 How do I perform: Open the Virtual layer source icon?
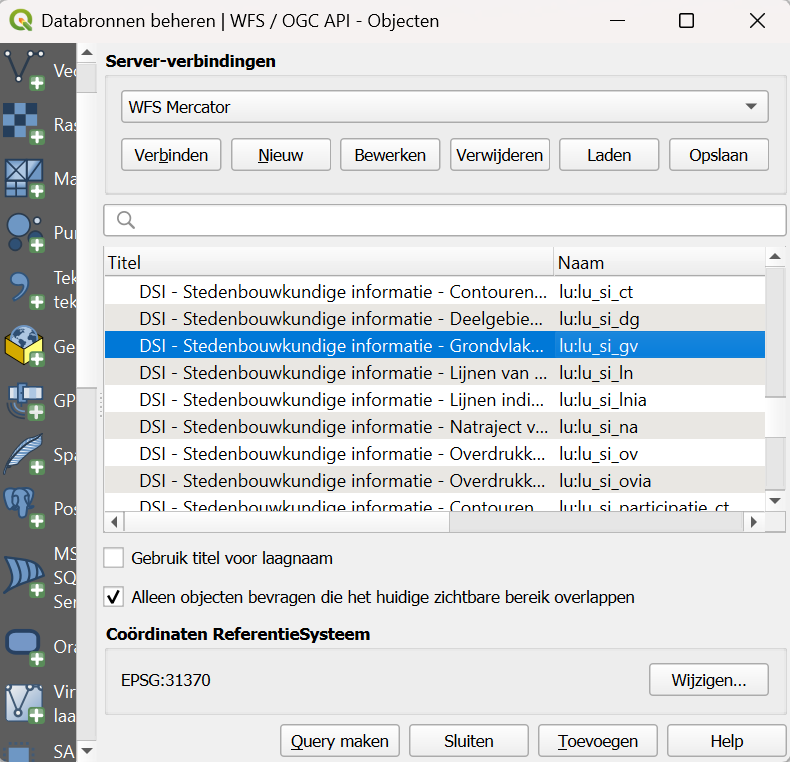coord(24,704)
